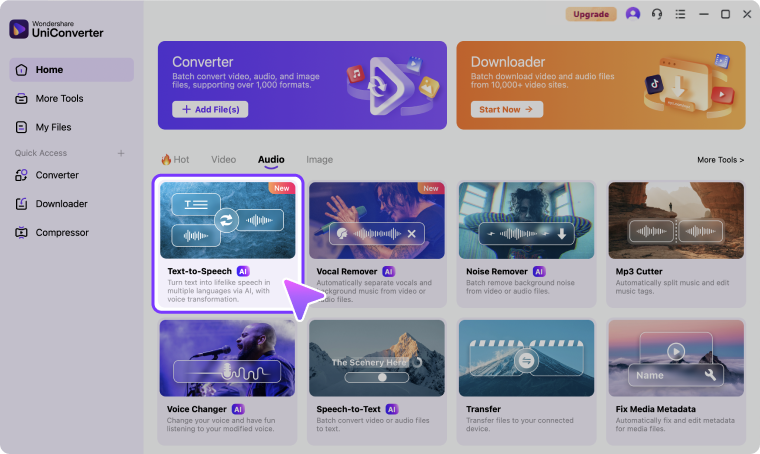This screenshot has height=454, width=760.
Task: Click the Mp3 Cutter title text
Action: [639, 271]
